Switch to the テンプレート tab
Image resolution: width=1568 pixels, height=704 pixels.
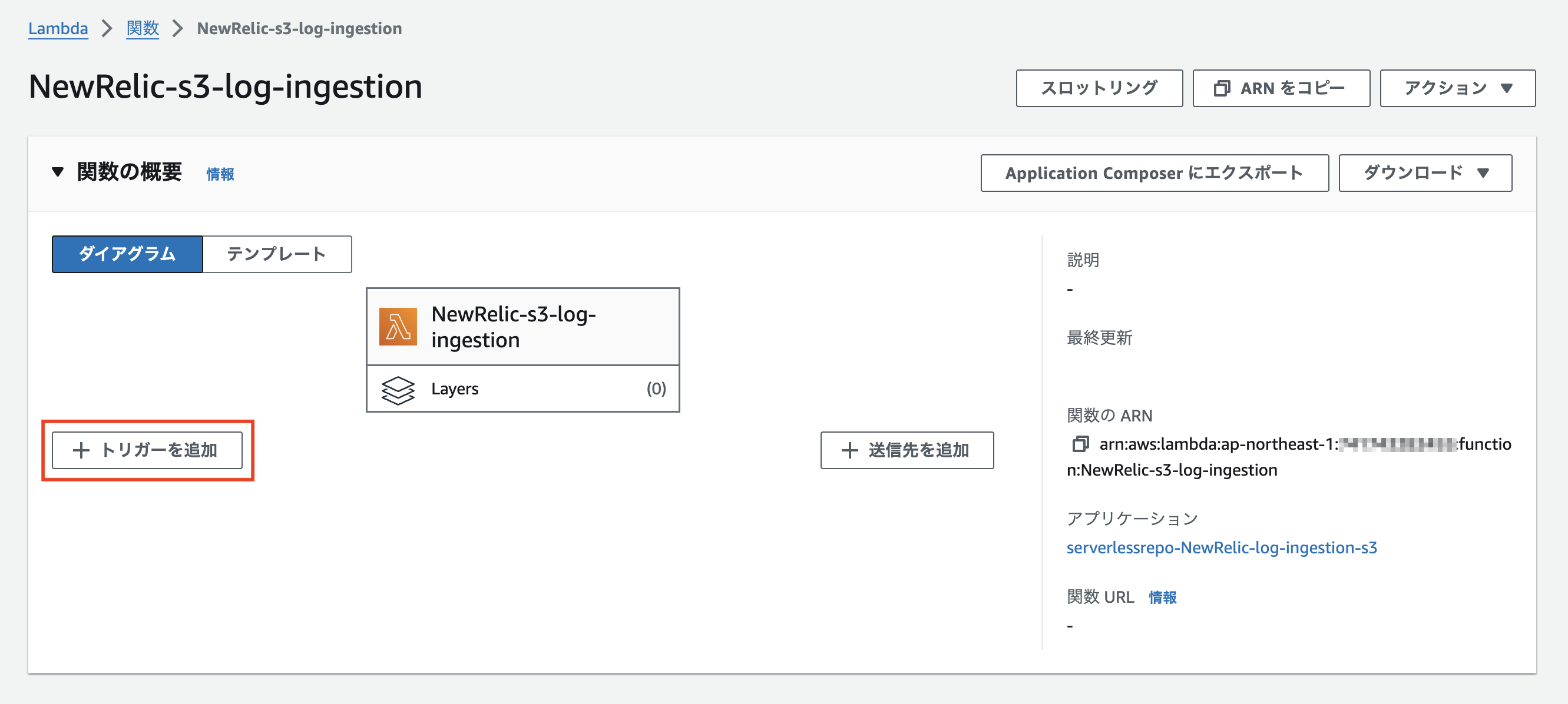click(277, 254)
